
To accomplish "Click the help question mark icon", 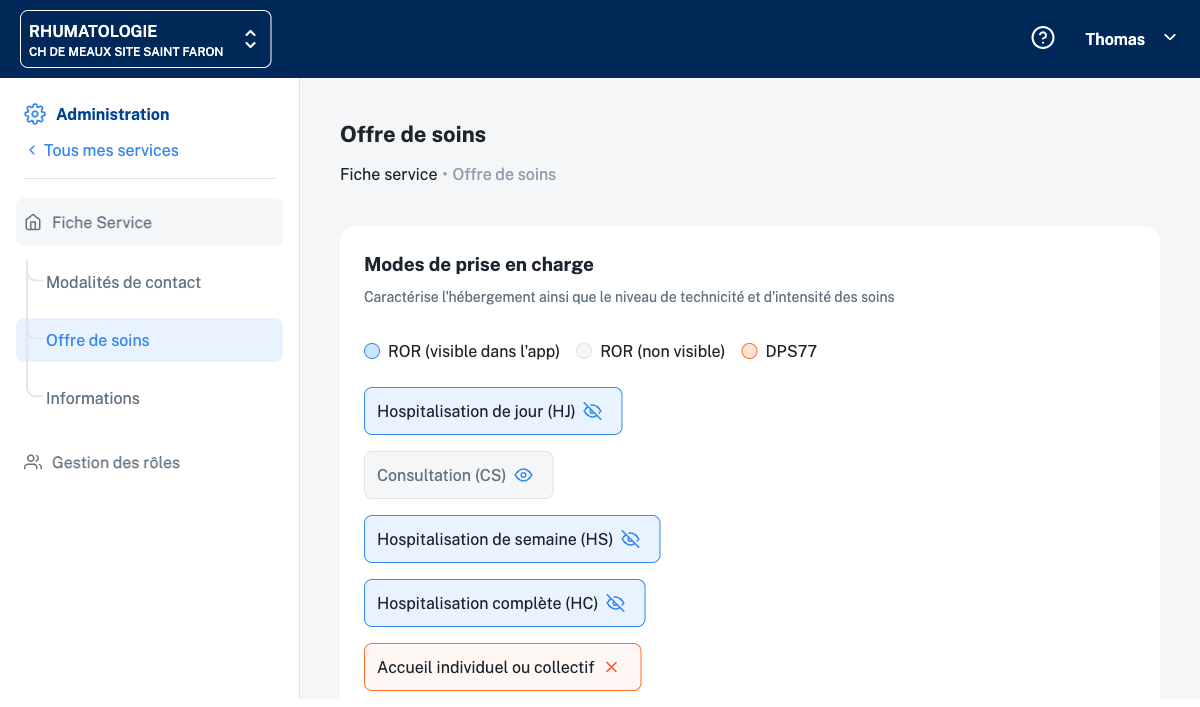I will [1043, 39].
